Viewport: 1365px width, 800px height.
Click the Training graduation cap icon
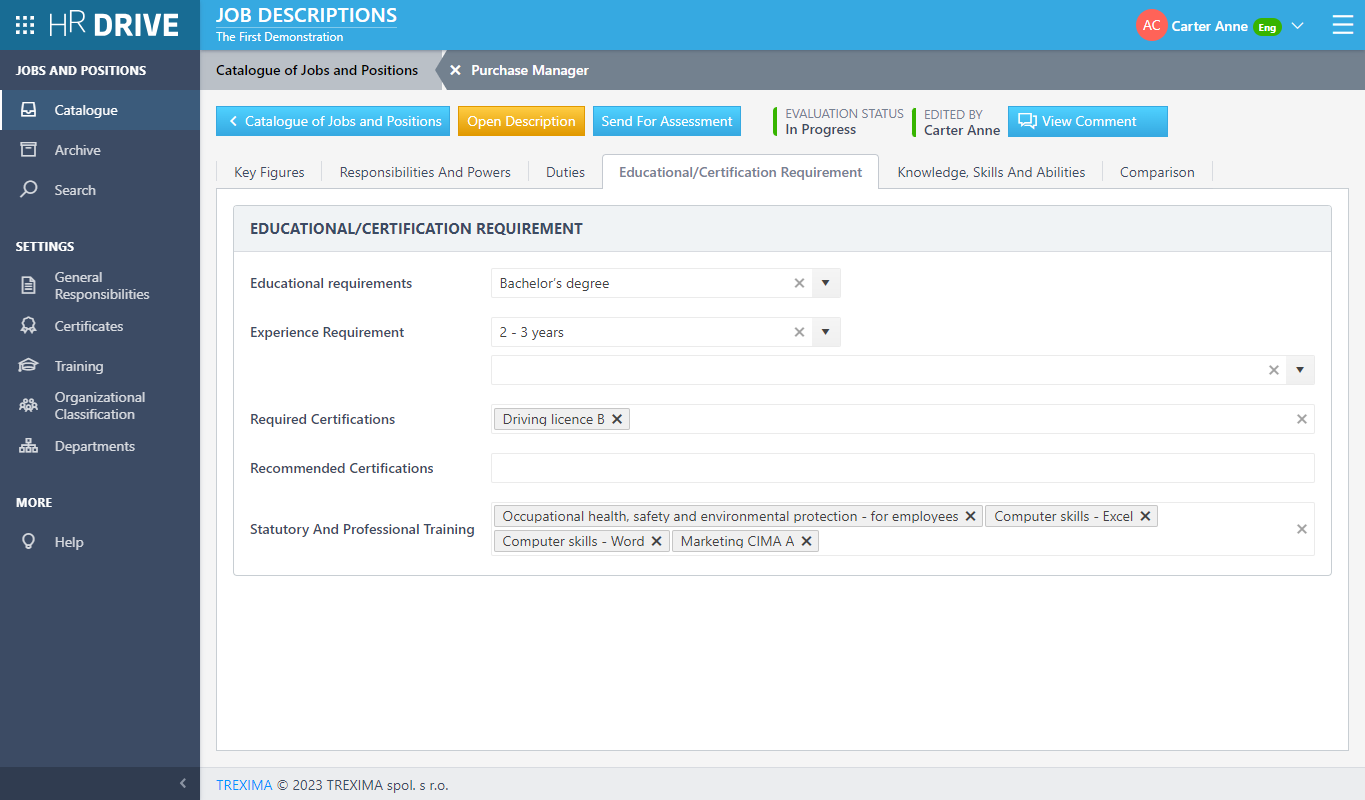(29, 366)
